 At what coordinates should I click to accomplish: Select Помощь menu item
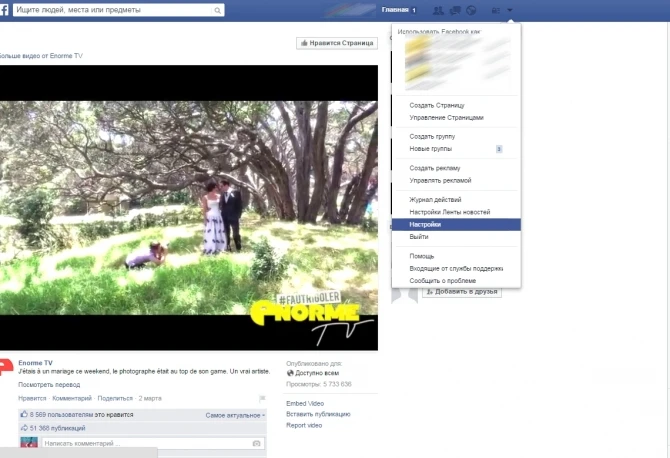pyautogui.click(x=421, y=256)
